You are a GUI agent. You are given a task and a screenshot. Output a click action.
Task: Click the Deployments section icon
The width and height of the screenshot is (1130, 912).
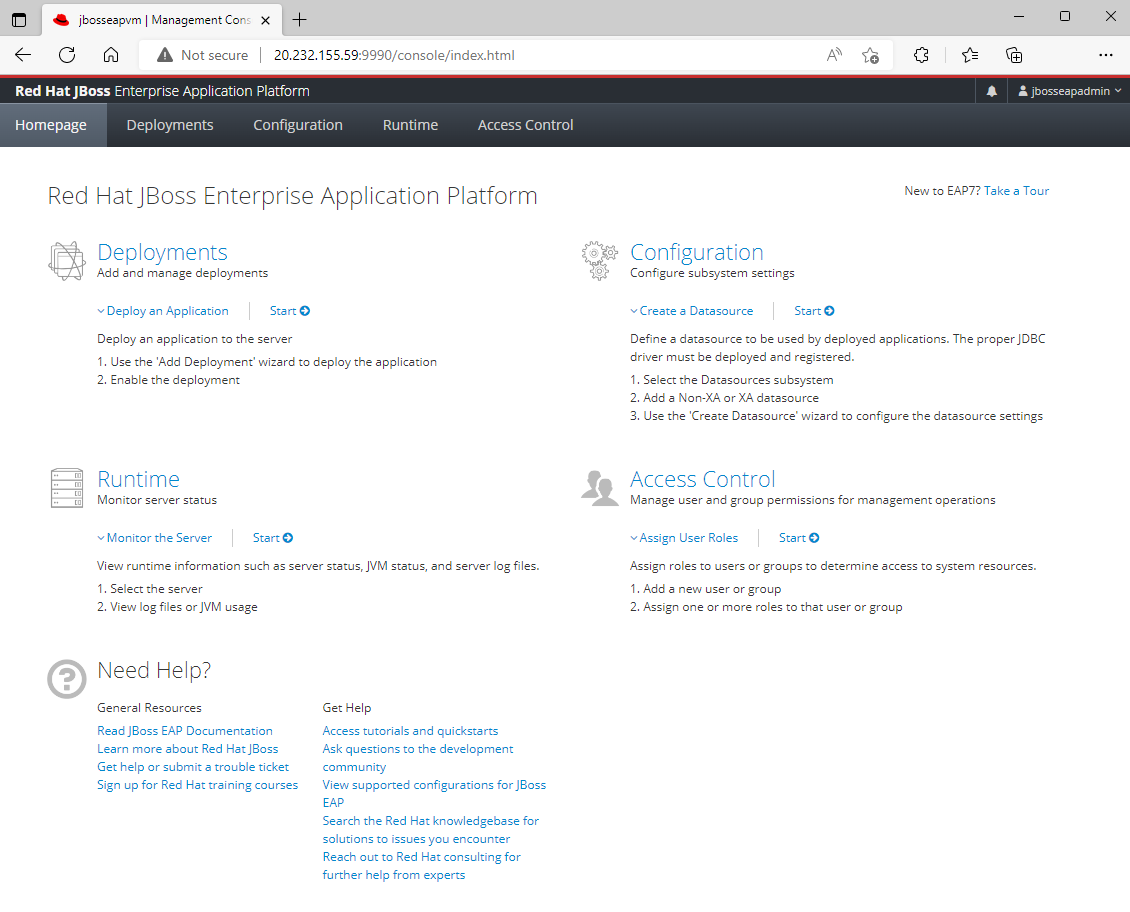tap(67, 261)
